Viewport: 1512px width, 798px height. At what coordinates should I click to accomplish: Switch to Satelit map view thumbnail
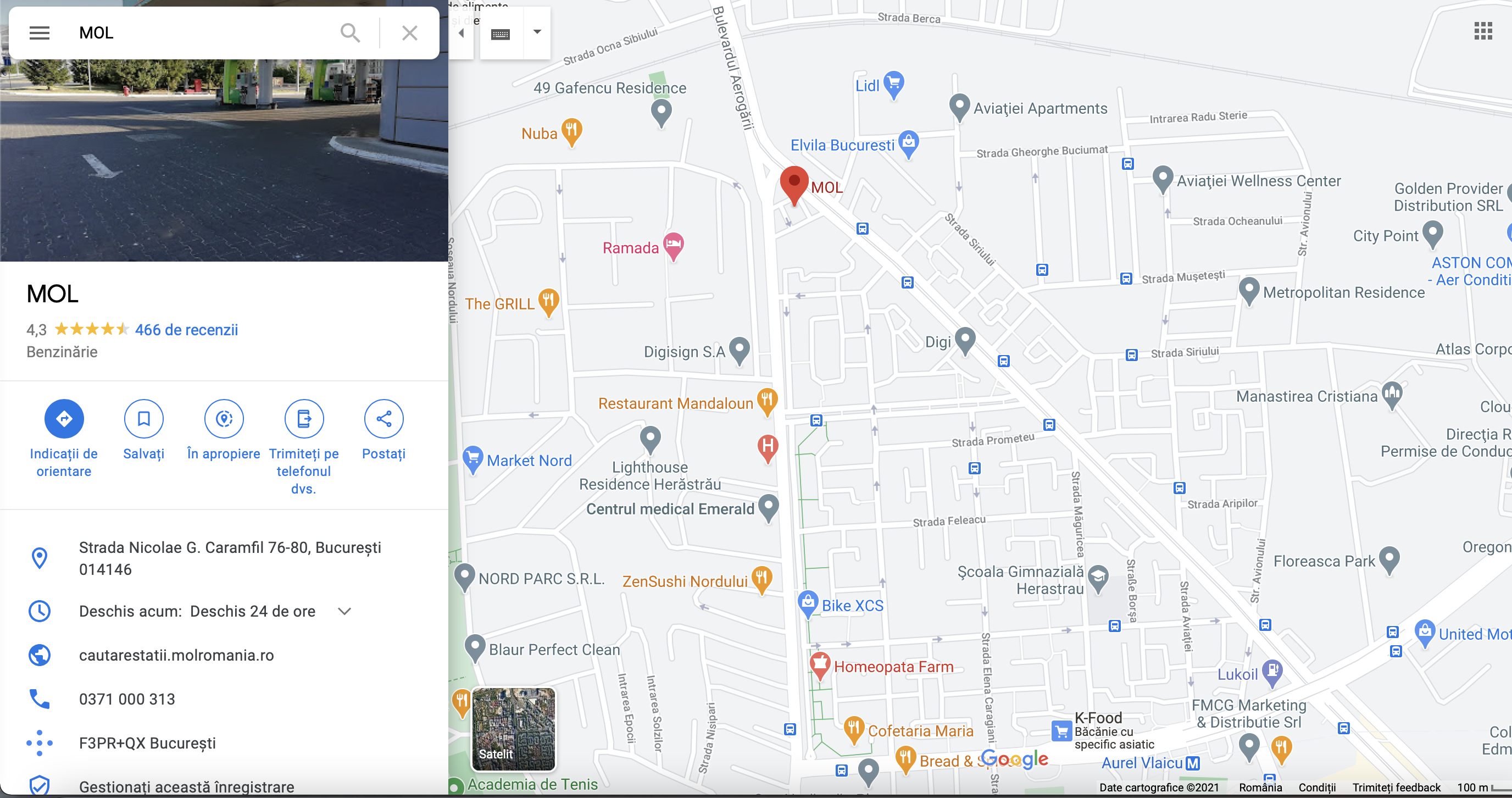[x=514, y=729]
